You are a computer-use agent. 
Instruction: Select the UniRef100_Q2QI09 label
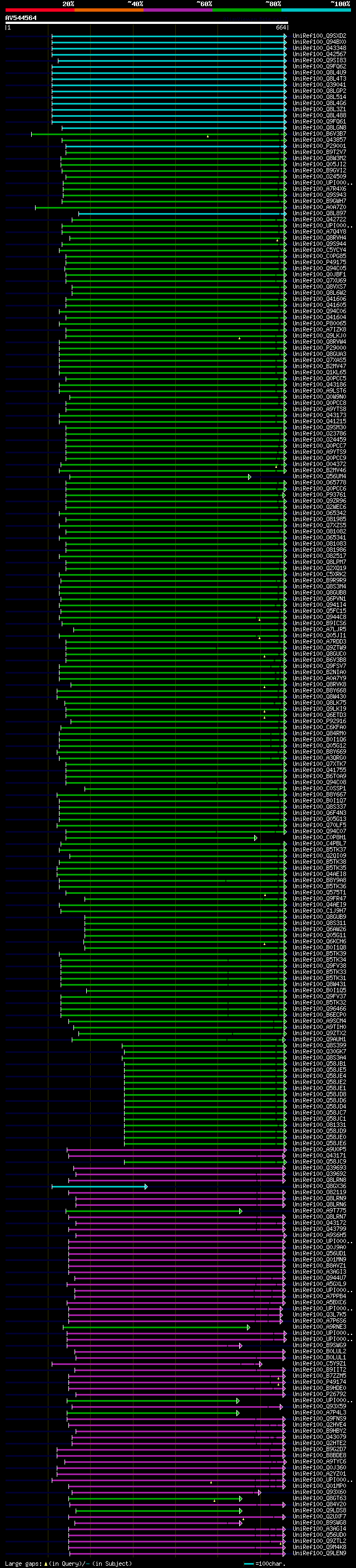[319, 856]
